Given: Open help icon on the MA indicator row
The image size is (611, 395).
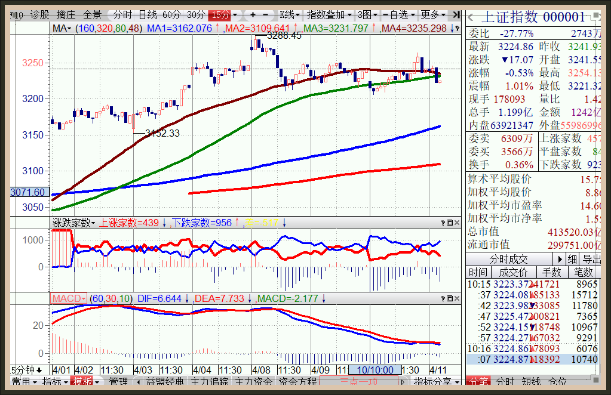Looking at the screenshot, I should pyautogui.click(x=457, y=28).
